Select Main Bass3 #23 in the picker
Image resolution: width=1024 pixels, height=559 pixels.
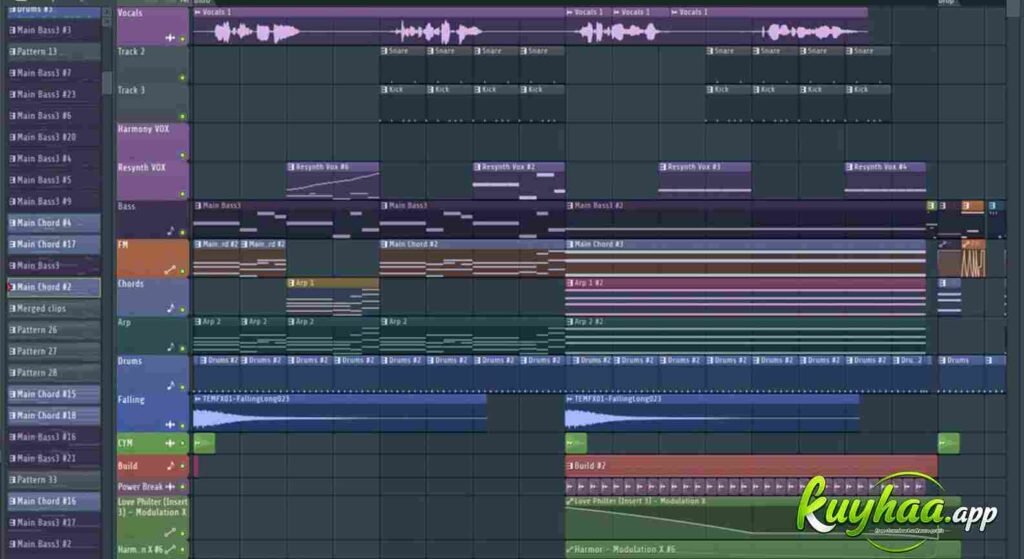54,94
